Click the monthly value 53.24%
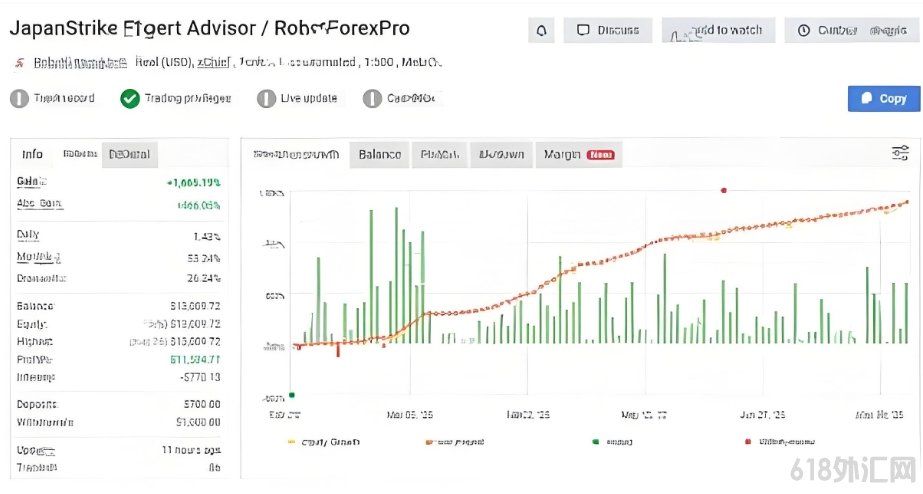This screenshot has height=494, width=923. [x=204, y=258]
